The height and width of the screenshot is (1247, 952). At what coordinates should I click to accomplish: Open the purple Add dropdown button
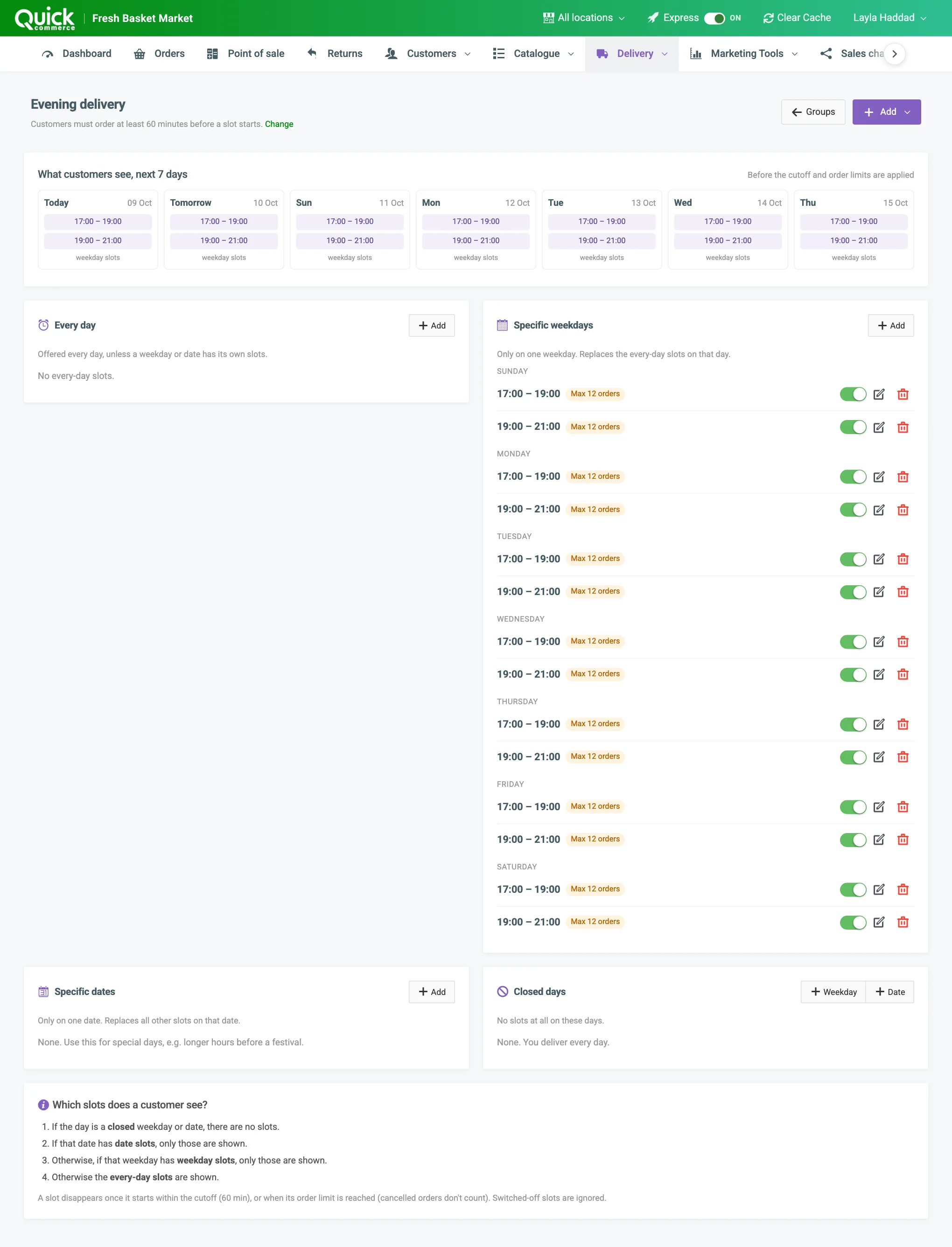[886, 112]
